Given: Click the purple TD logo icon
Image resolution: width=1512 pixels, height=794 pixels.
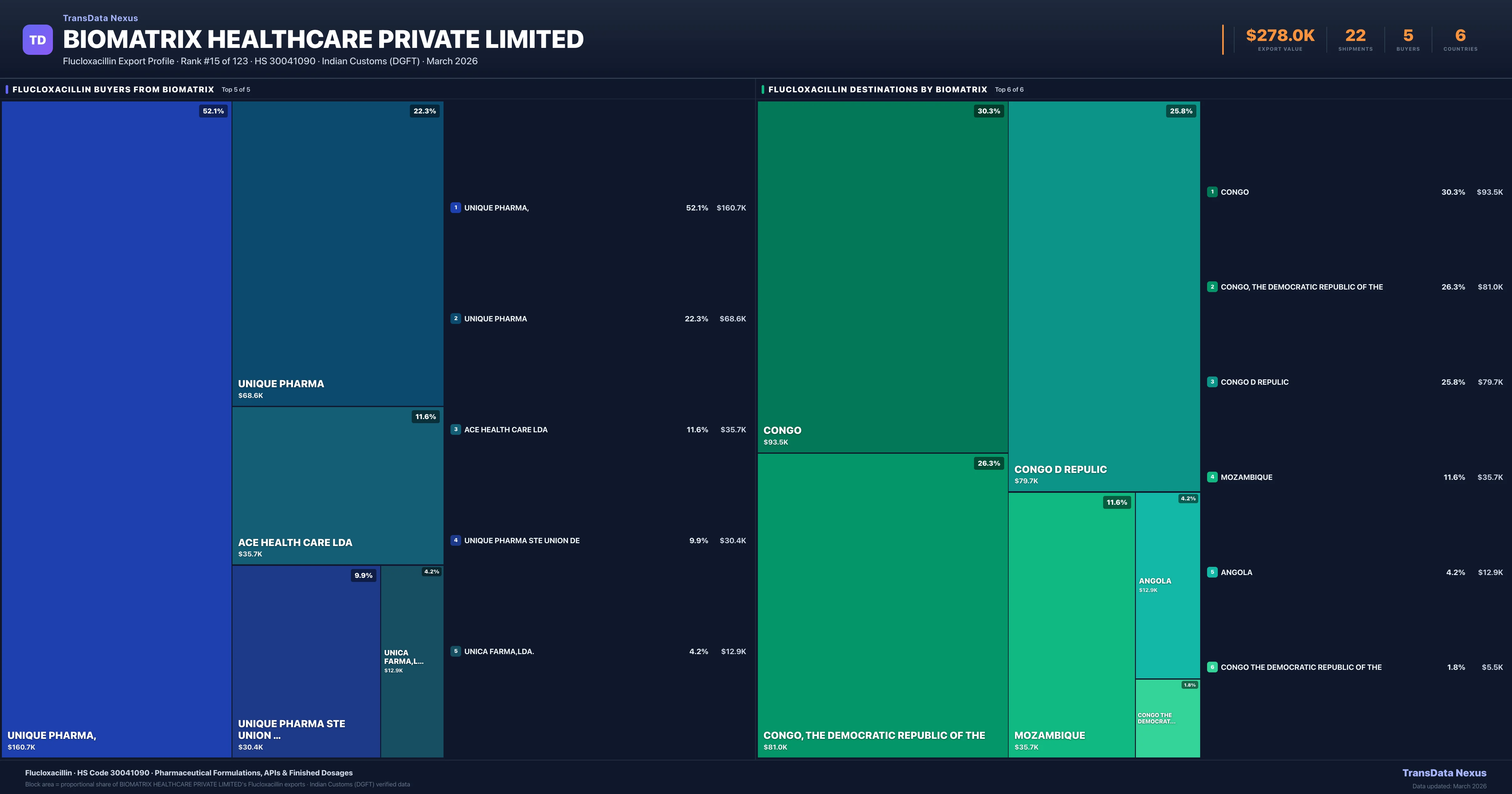Looking at the screenshot, I should point(37,40).
